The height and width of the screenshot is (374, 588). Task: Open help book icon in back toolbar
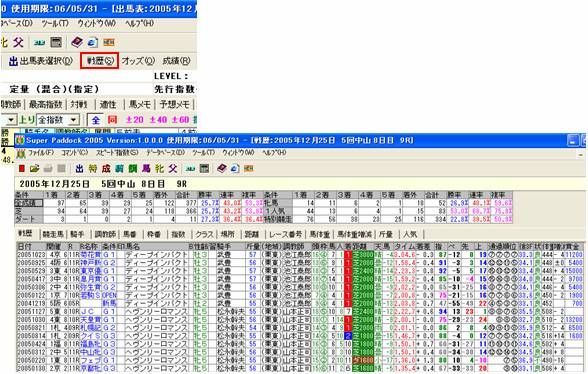[77, 42]
